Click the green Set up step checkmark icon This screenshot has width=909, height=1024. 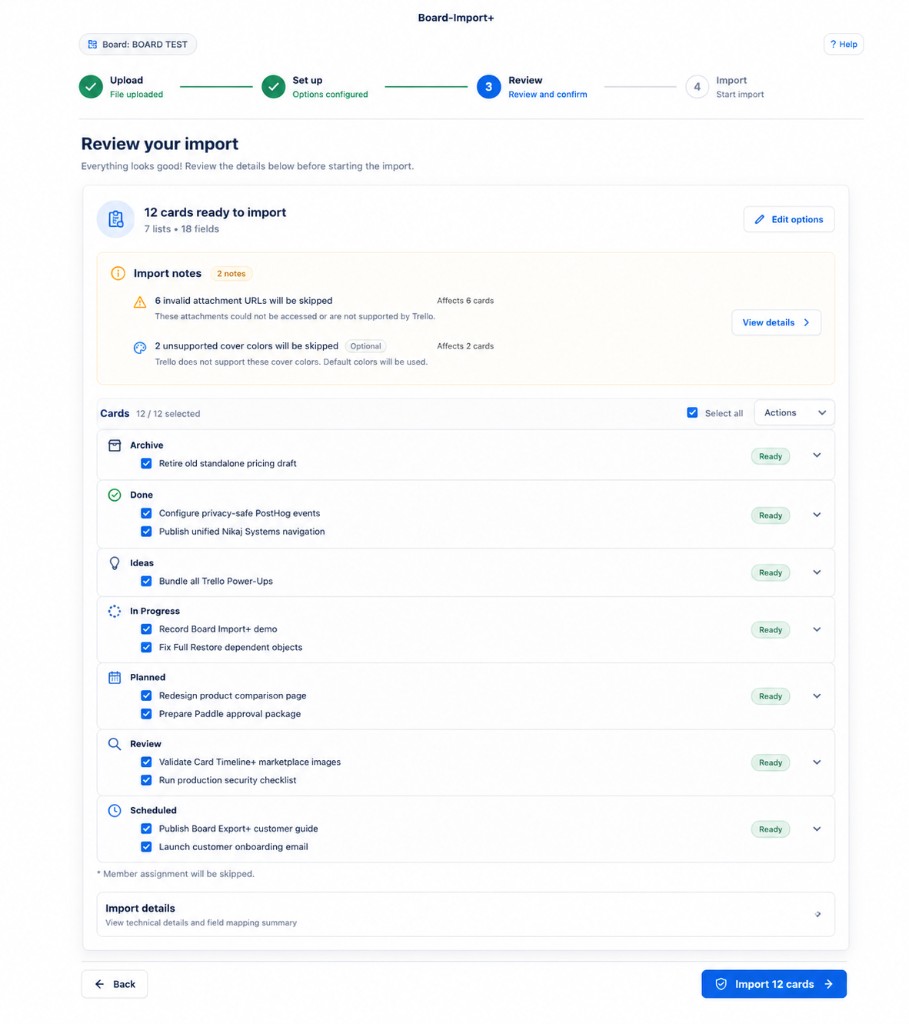point(274,86)
